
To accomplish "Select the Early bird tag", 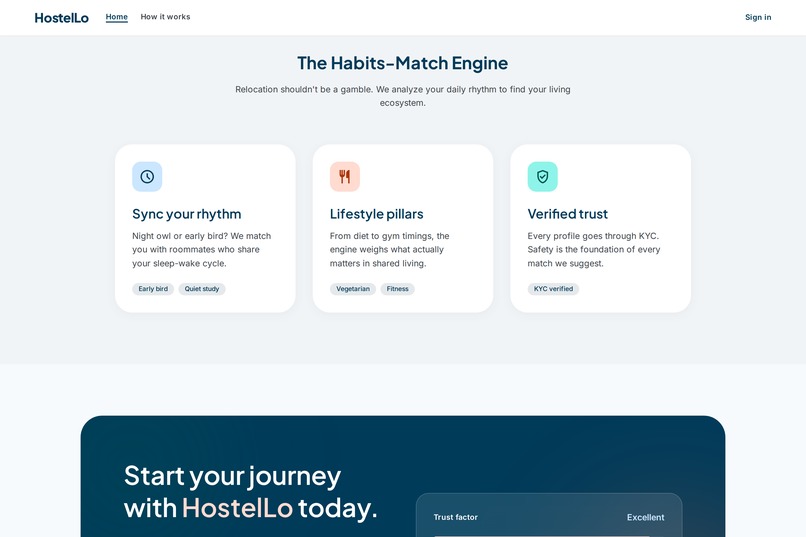I will click(x=153, y=289).
